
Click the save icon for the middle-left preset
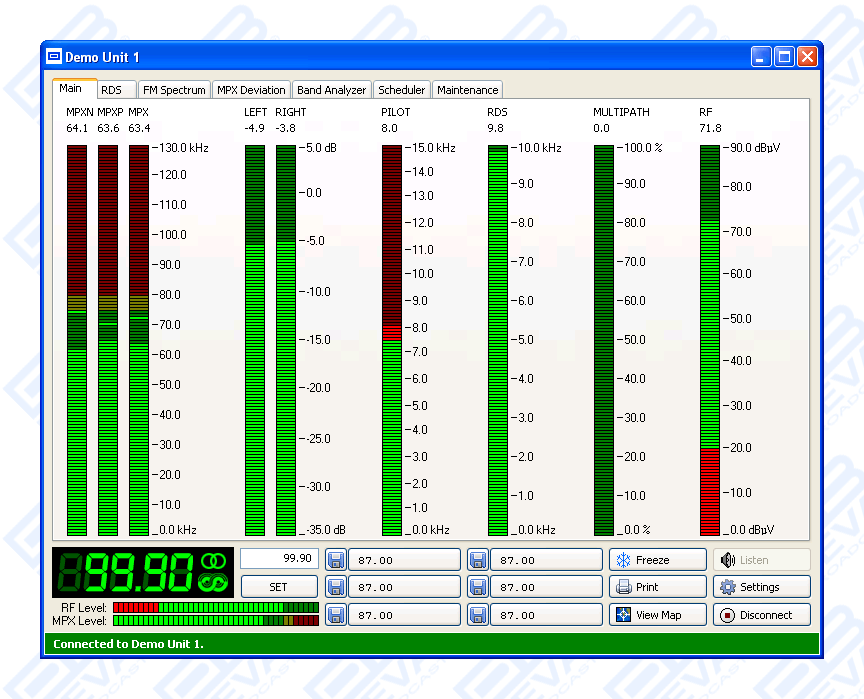coord(336,587)
